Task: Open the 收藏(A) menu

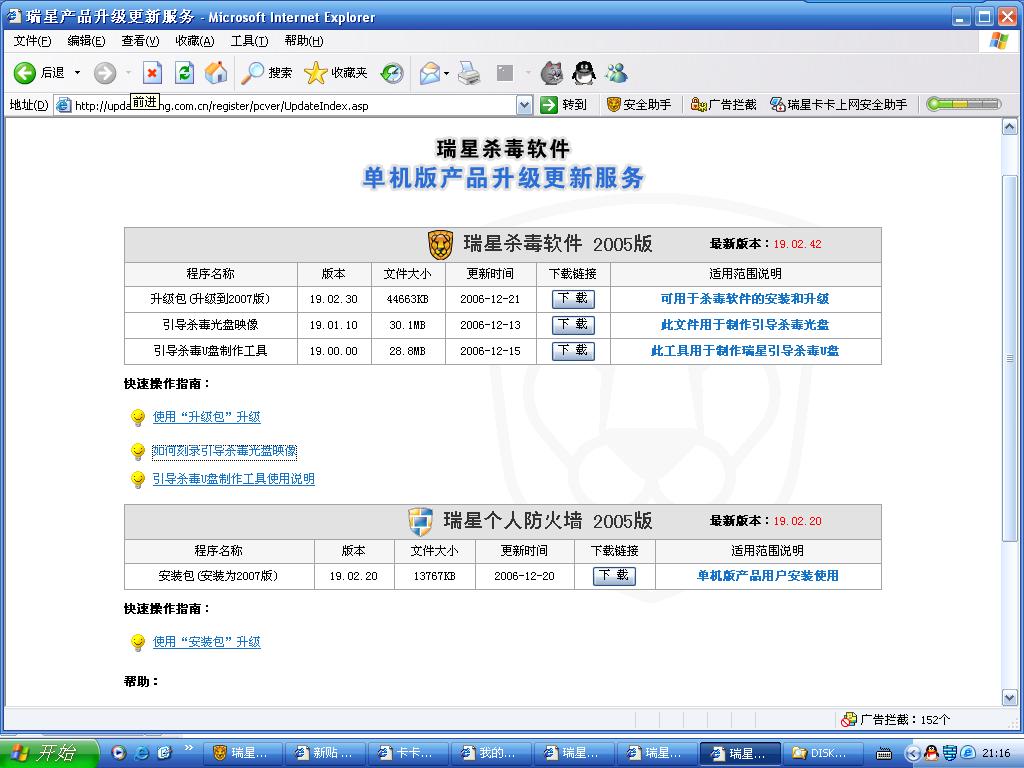Action: (x=195, y=40)
